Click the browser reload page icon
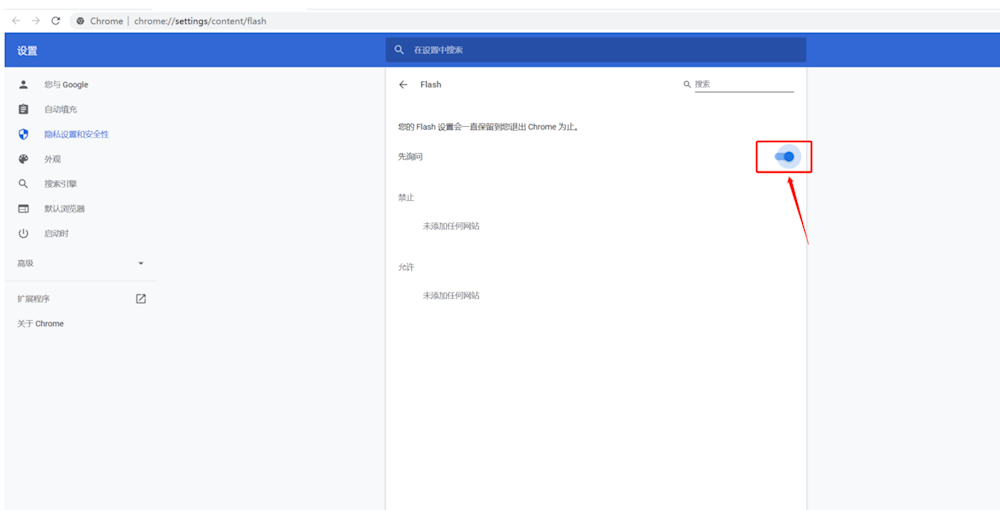1000x510 pixels. (x=55, y=21)
